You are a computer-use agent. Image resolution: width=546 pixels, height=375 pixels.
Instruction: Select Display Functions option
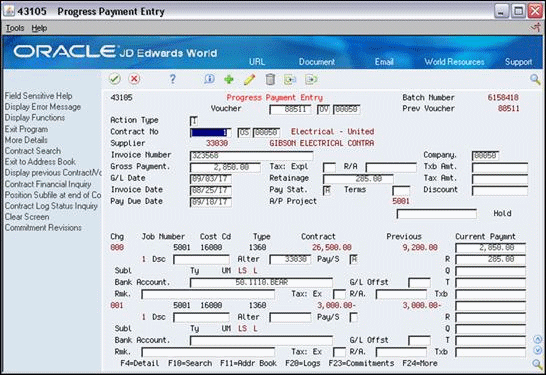coord(34,118)
